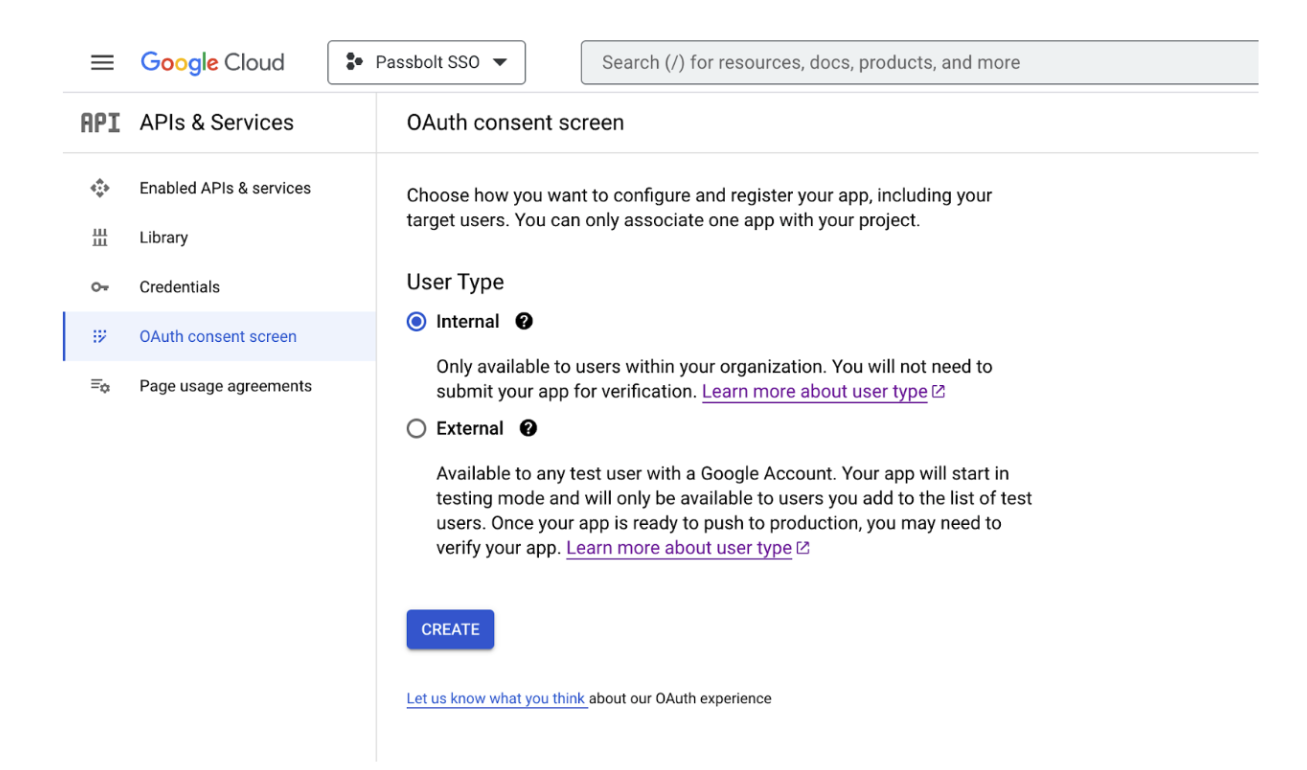Open the Let us know what you think link
The image size is (1307, 770).
pyautogui.click(x=496, y=699)
